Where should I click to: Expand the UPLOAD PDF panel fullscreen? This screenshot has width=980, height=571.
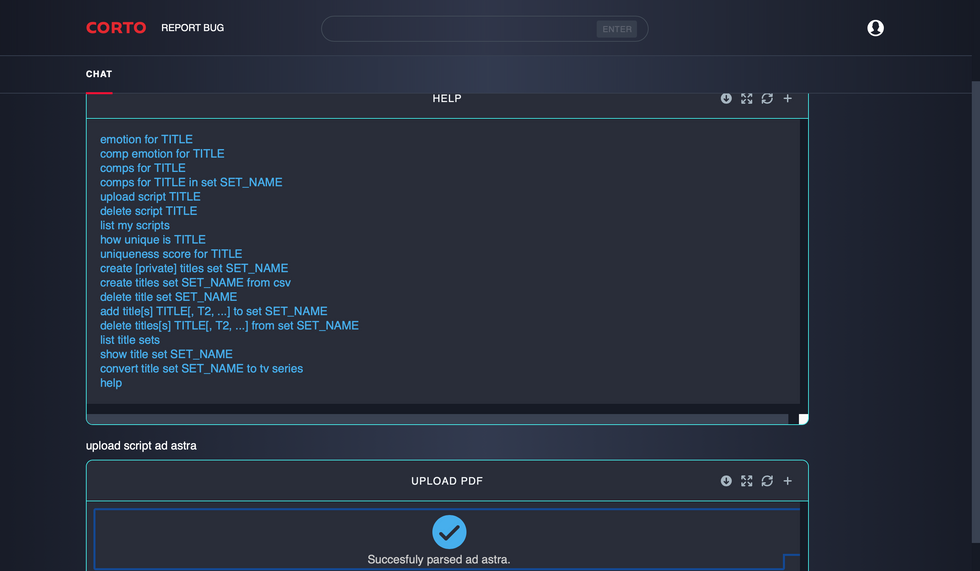746,480
